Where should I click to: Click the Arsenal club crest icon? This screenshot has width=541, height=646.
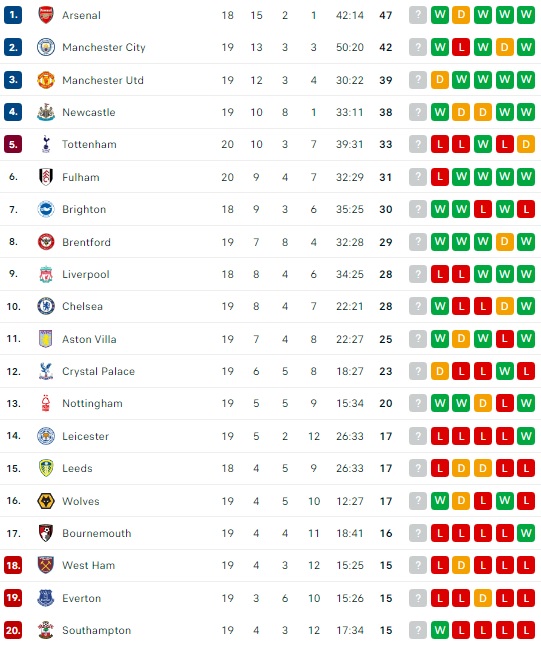coord(46,15)
